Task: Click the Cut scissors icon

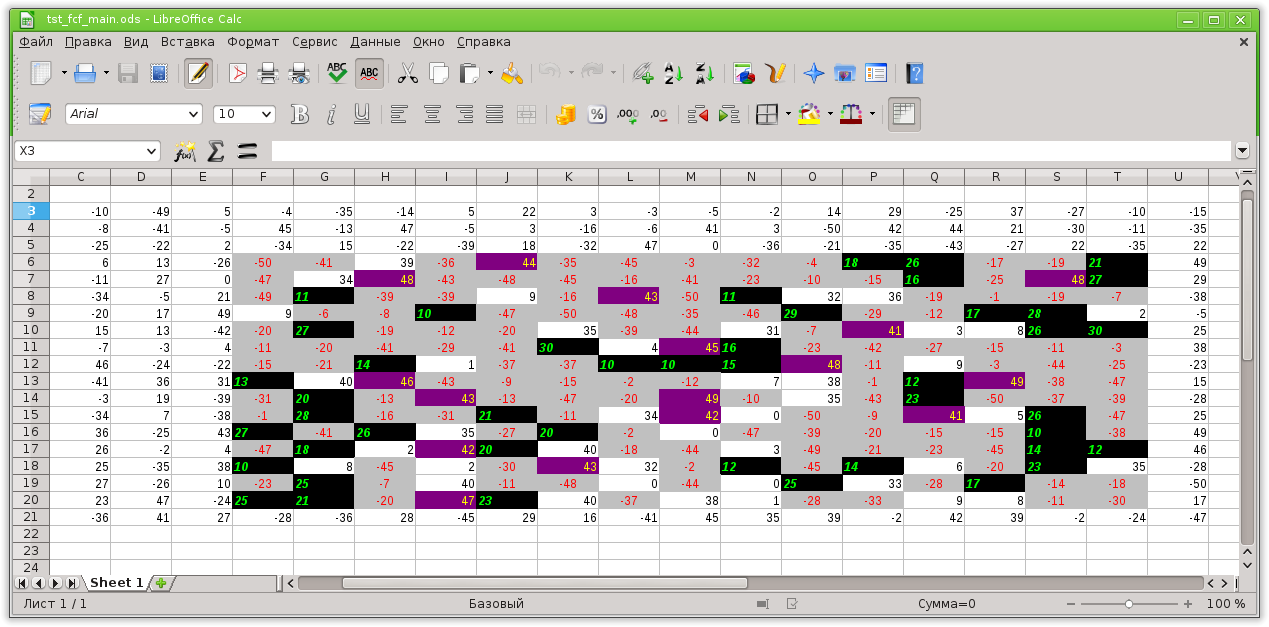Action: [x=407, y=73]
